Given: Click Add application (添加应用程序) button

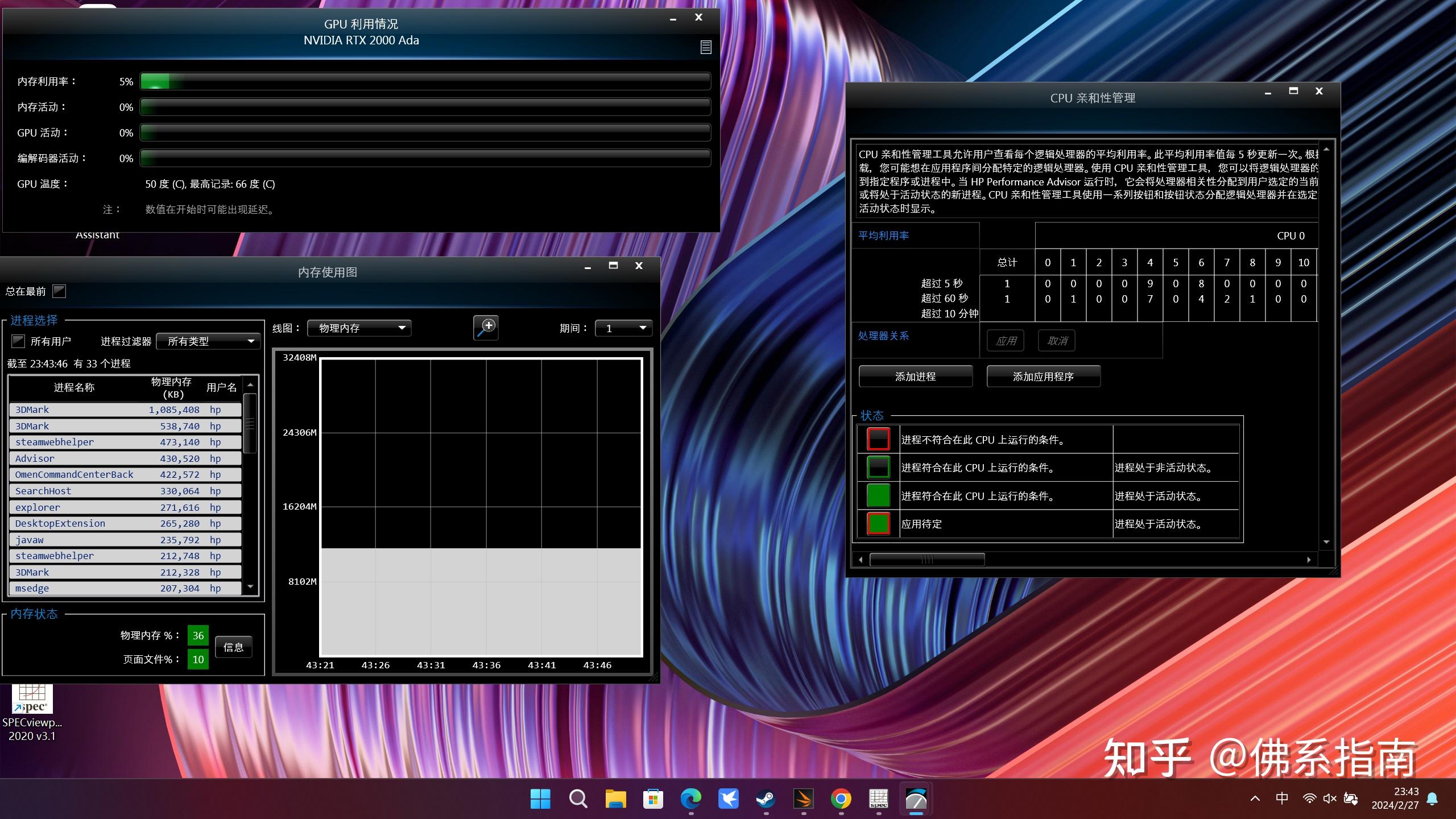Looking at the screenshot, I should (1043, 377).
